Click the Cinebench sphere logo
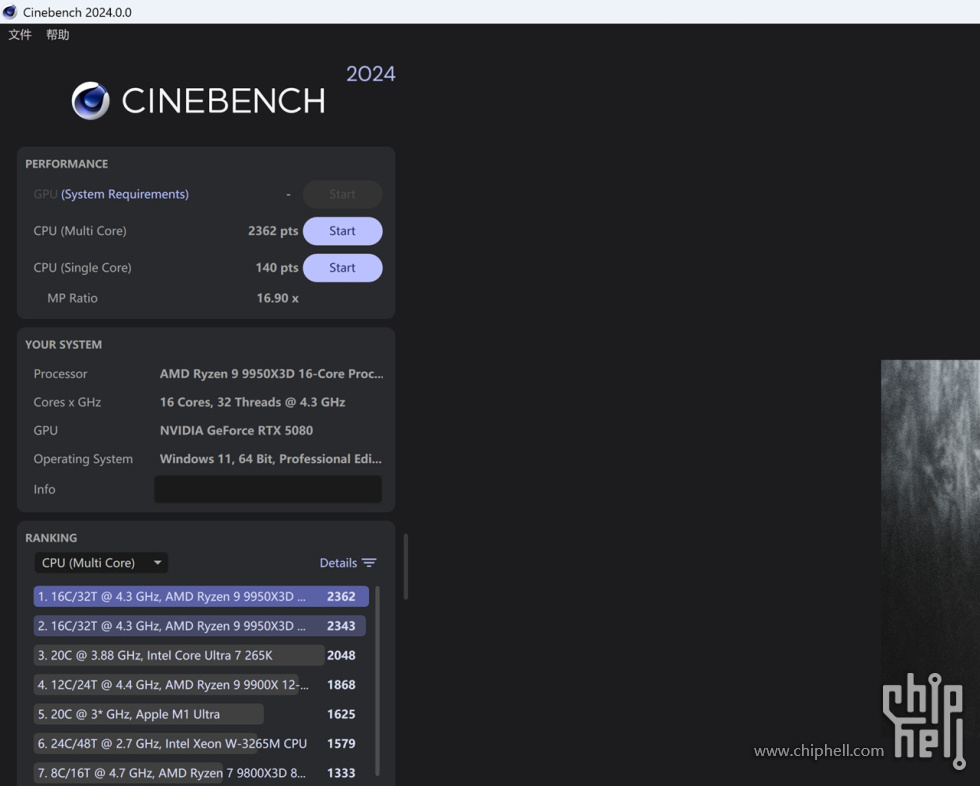The width and height of the screenshot is (980, 786). click(x=90, y=101)
